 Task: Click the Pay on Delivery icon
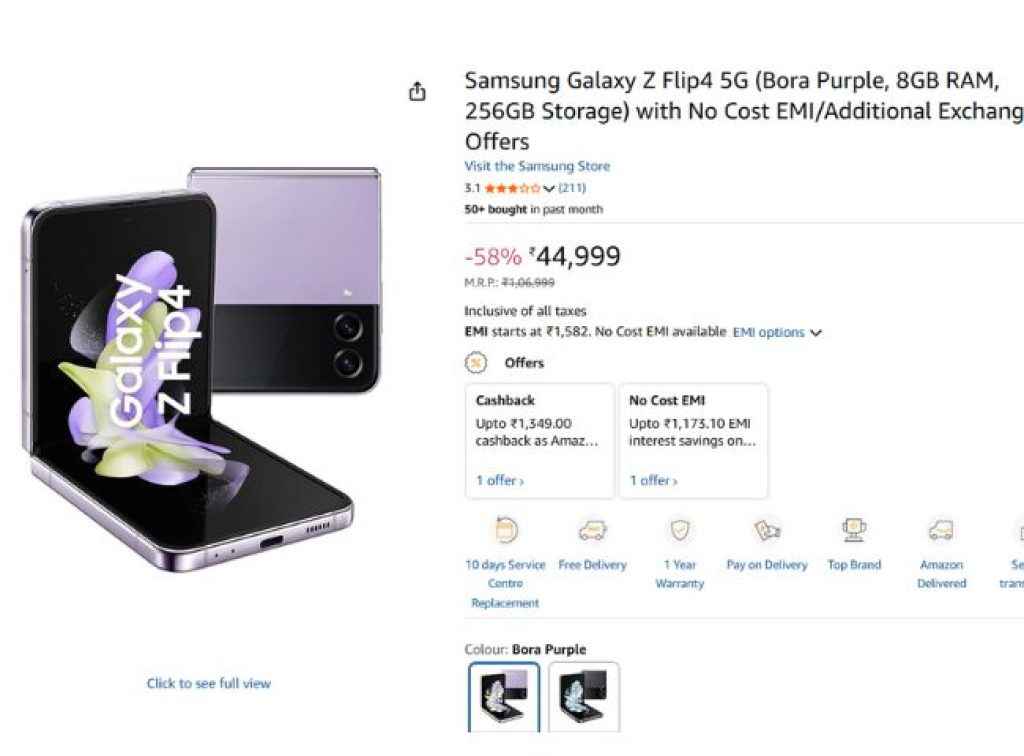click(x=766, y=532)
